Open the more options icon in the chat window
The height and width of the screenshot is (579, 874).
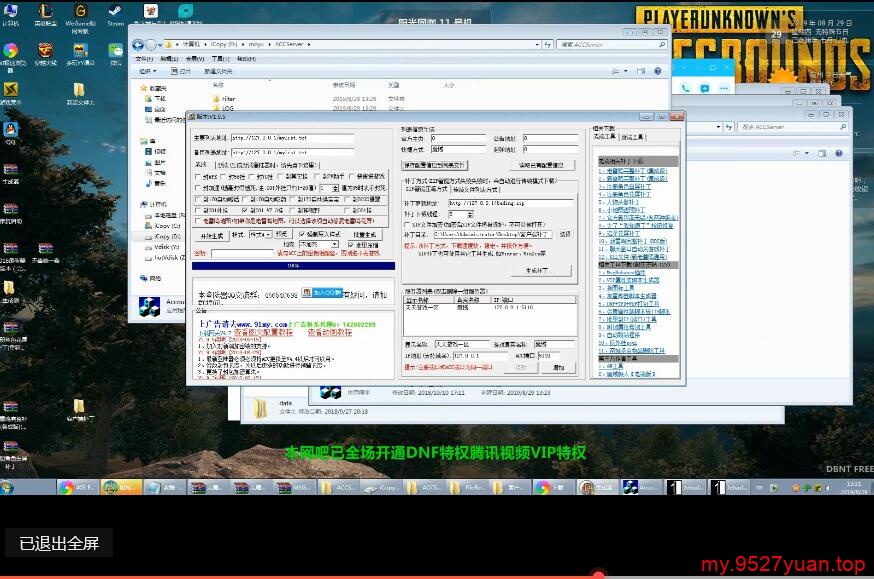[724, 87]
